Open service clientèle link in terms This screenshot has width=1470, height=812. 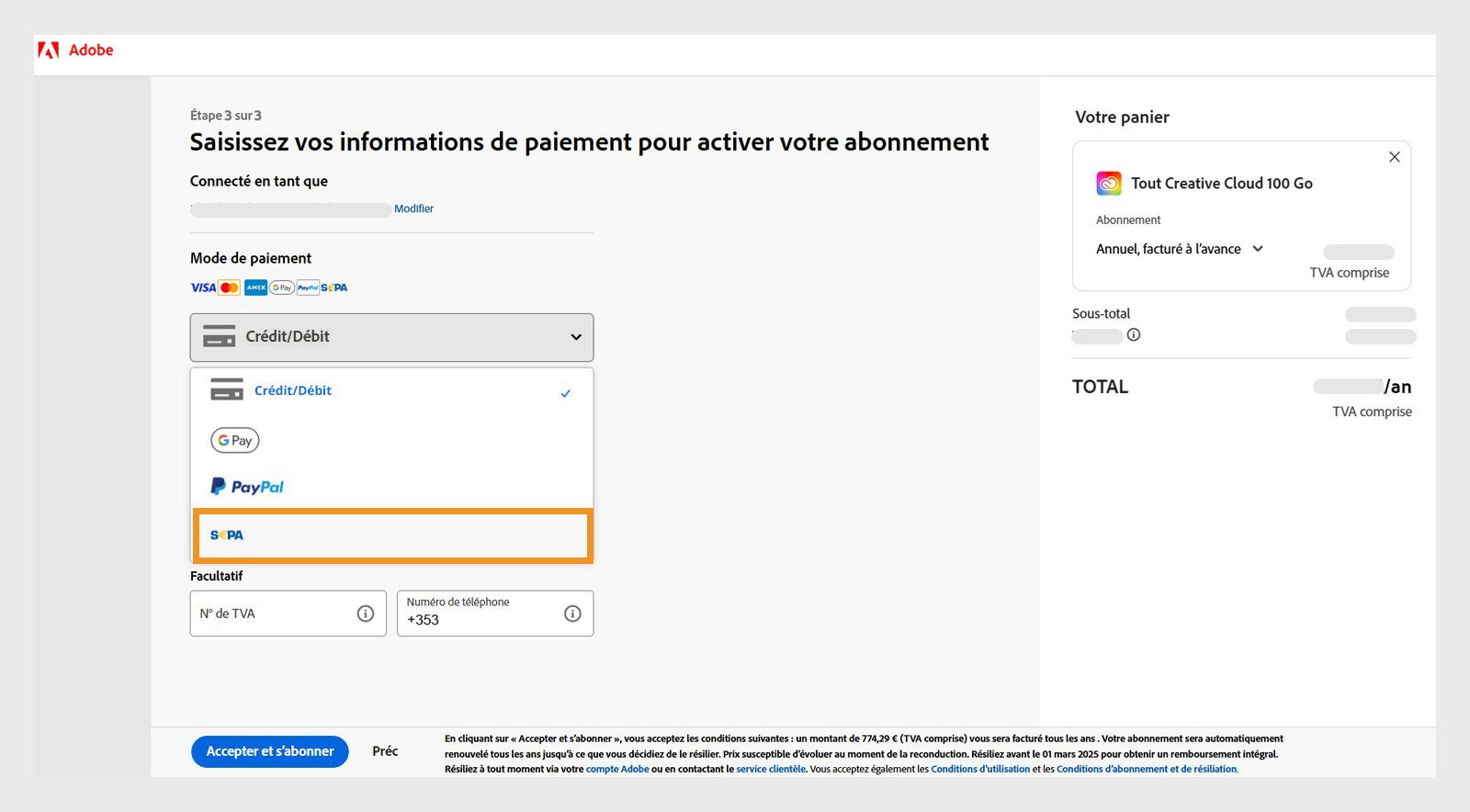771,770
